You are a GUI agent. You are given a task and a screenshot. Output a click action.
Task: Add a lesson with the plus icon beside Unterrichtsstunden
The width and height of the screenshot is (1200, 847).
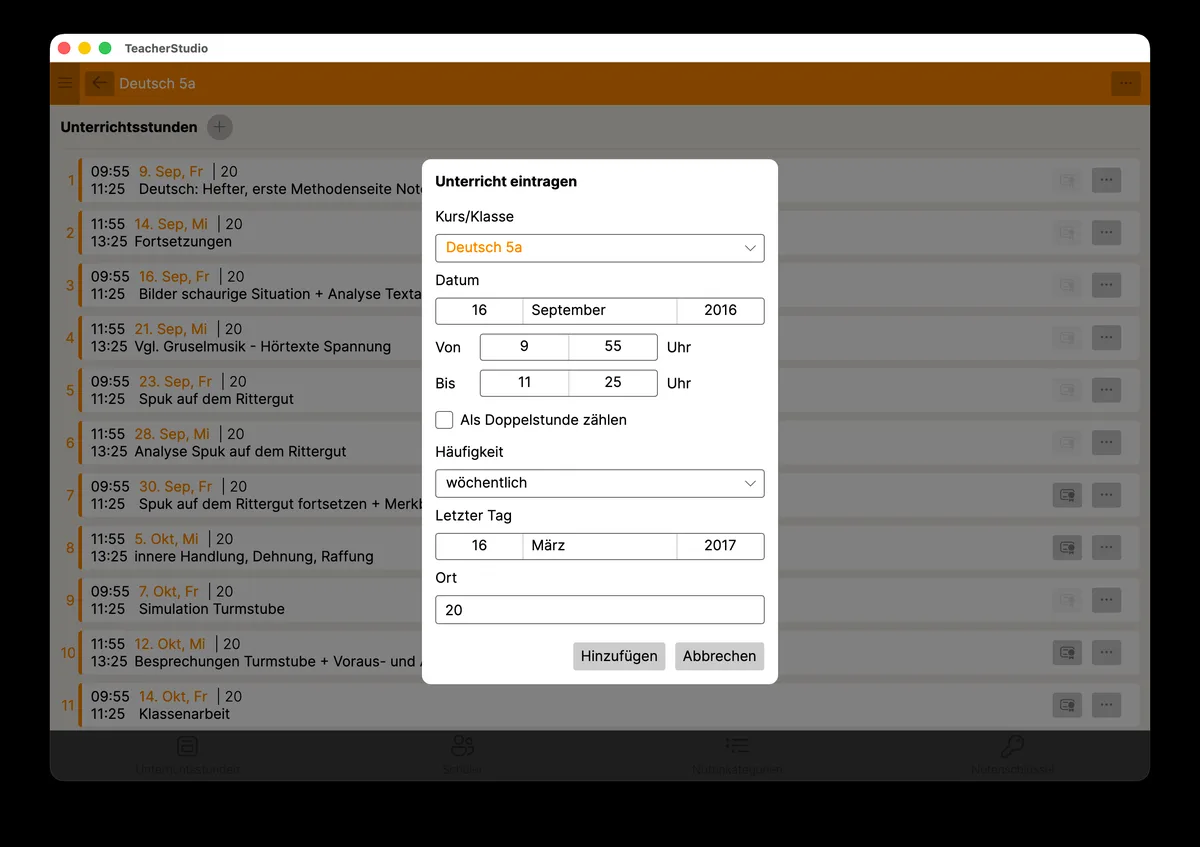[x=220, y=127]
